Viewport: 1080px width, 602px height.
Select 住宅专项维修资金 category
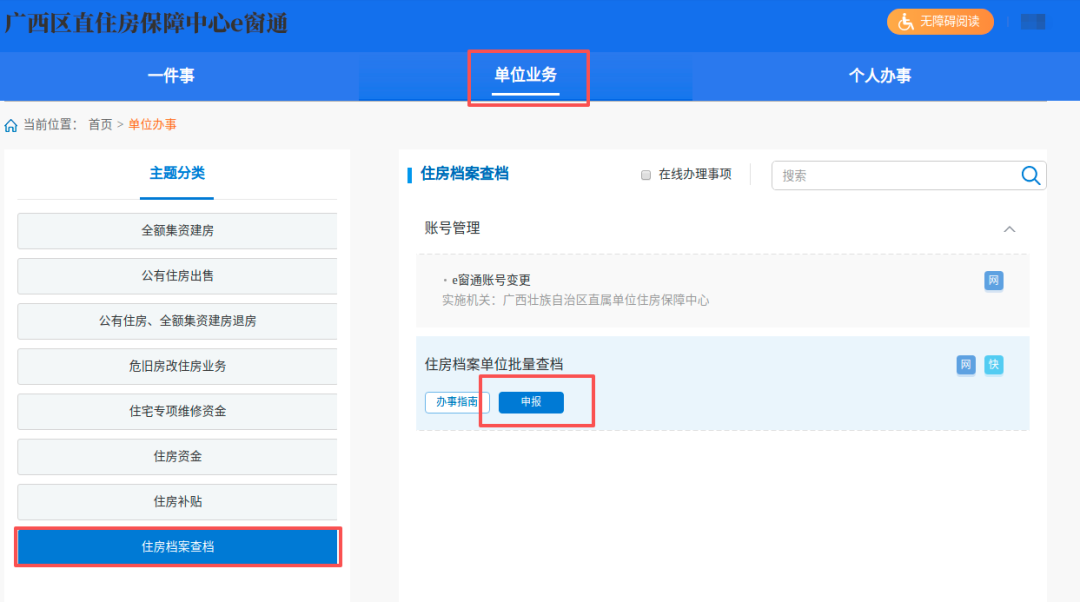tap(177, 411)
